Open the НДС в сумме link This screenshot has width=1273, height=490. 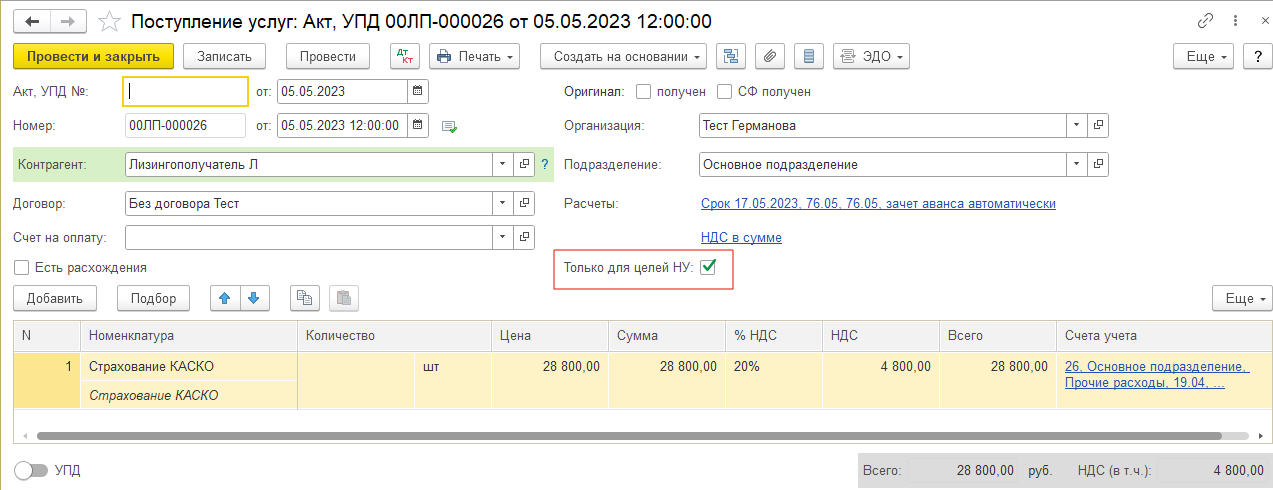[741, 237]
